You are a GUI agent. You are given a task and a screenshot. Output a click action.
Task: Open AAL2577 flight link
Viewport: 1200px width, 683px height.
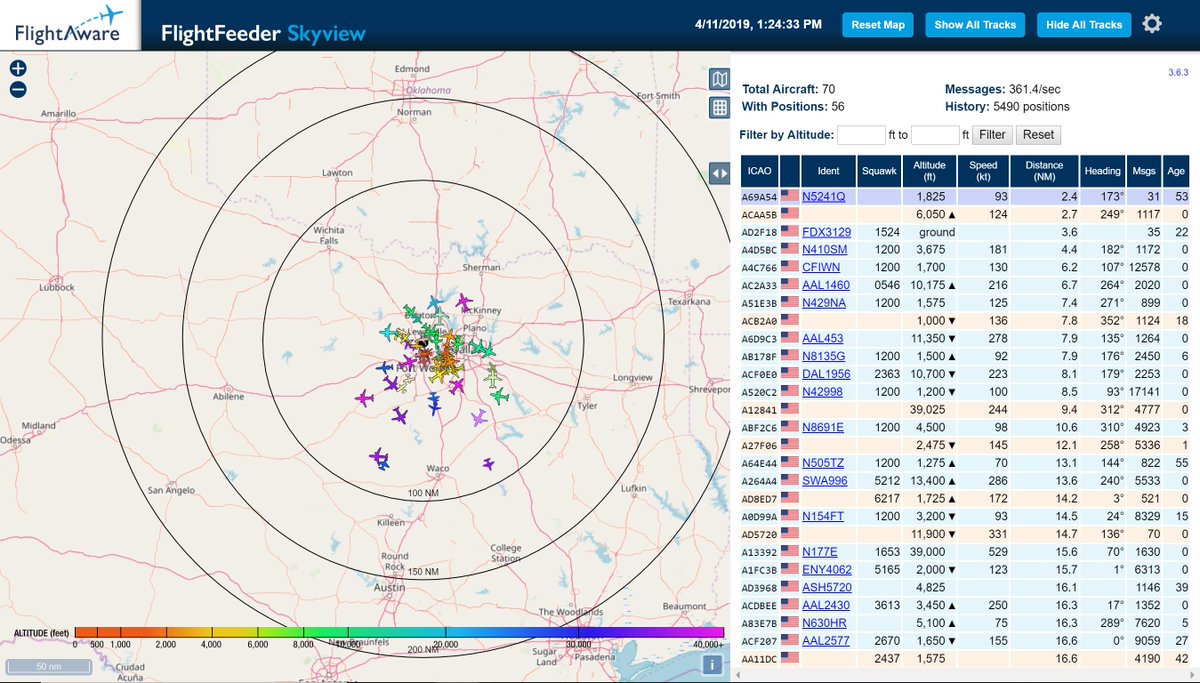[x=826, y=640]
